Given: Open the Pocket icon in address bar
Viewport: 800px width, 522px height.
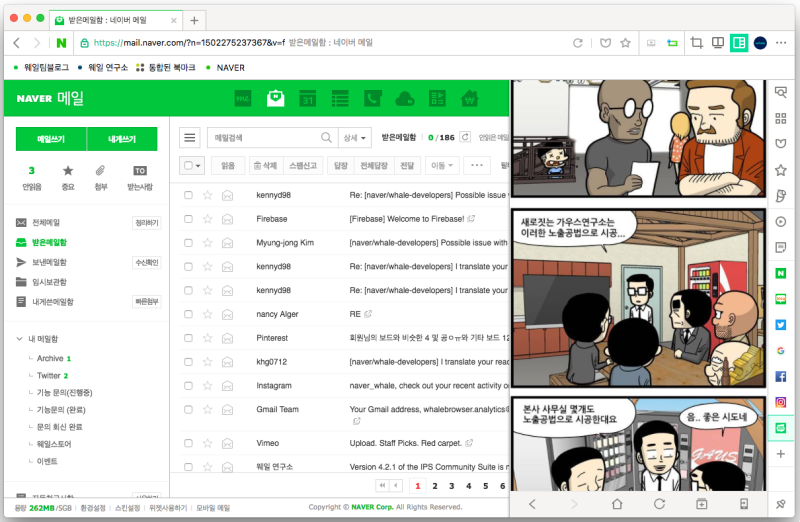Looking at the screenshot, I should 605,43.
